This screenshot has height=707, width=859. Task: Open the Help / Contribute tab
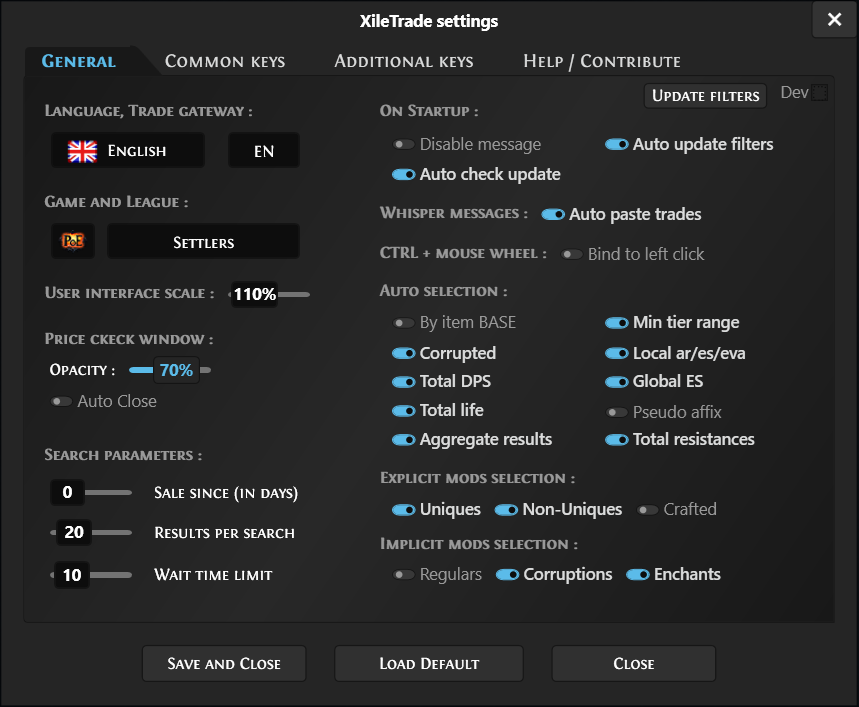pos(602,61)
